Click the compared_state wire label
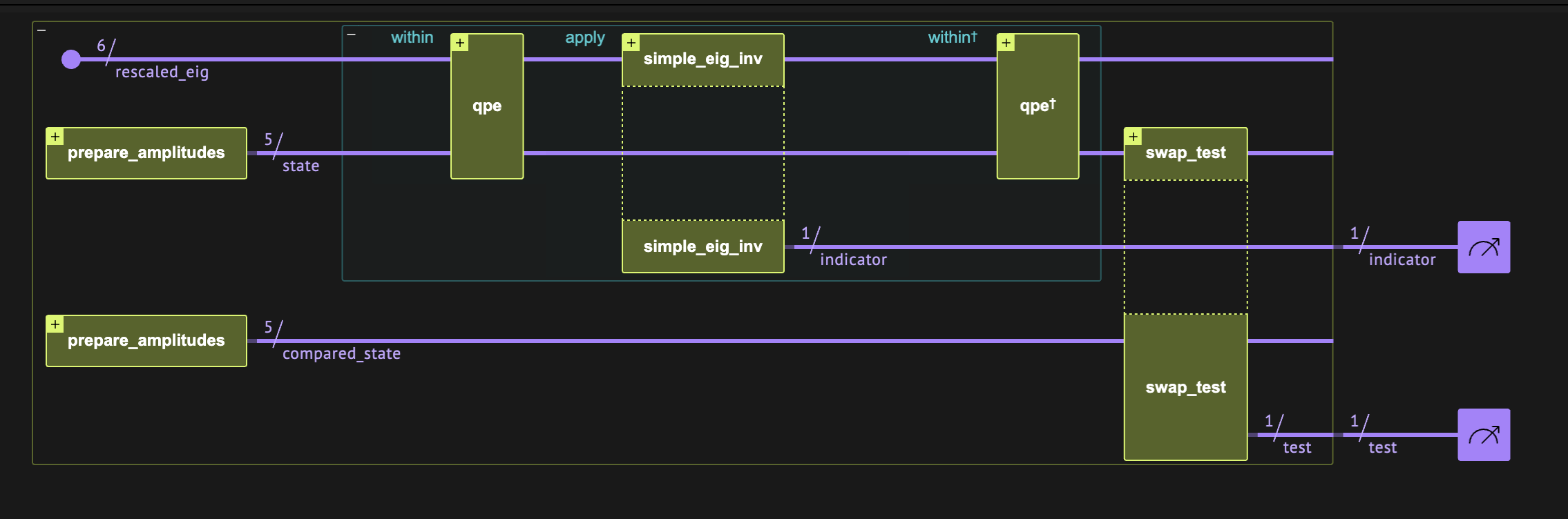 [x=341, y=353]
